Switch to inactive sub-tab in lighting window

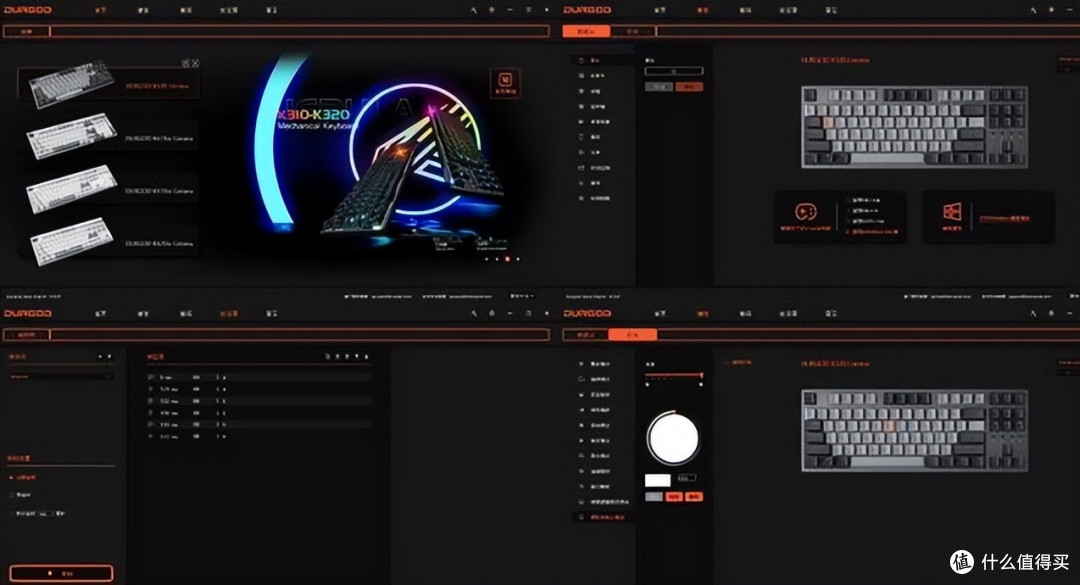pyautogui.click(x=586, y=334)
